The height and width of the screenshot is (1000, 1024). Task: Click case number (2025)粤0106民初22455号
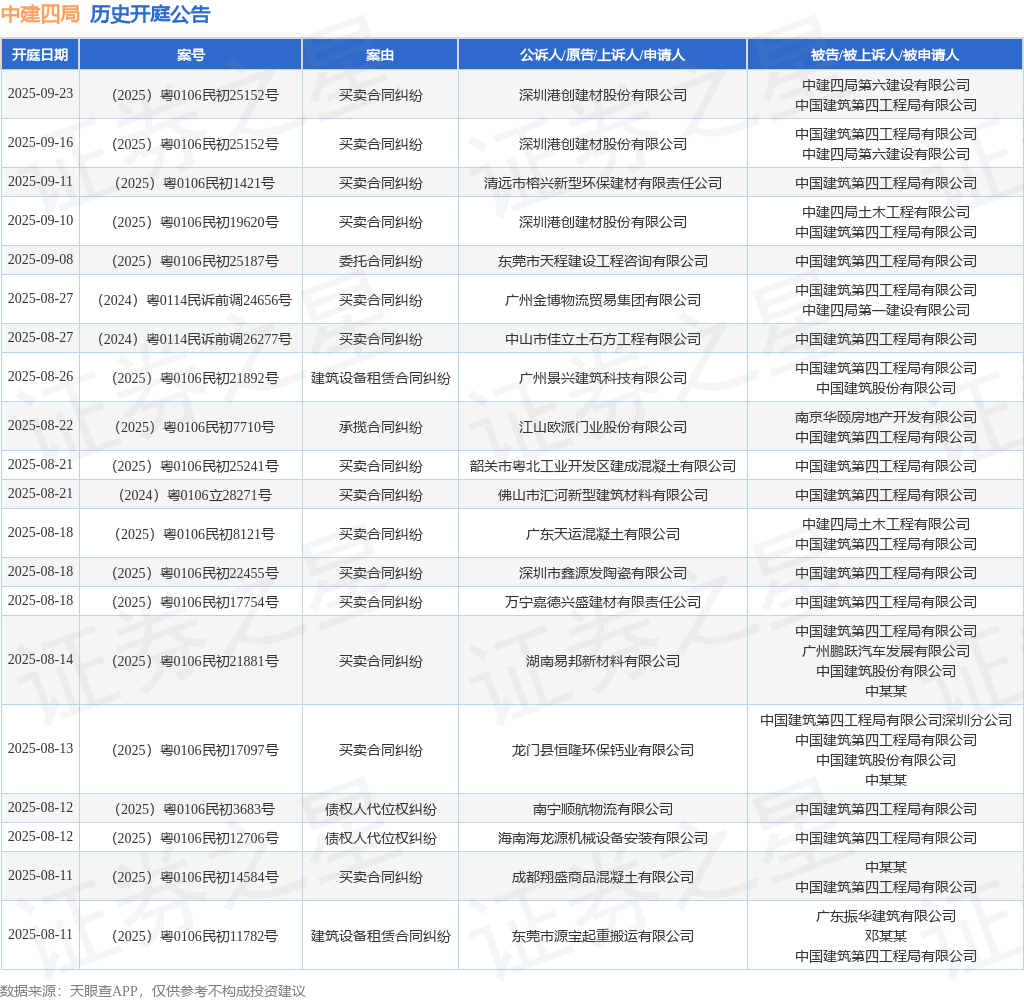pos(195,573)
